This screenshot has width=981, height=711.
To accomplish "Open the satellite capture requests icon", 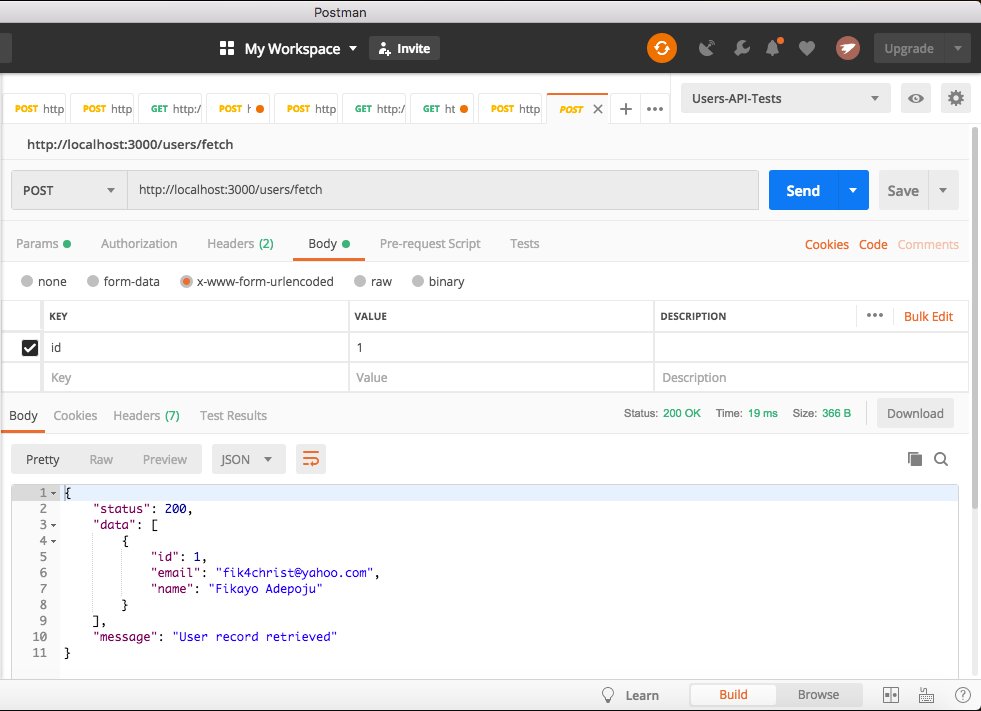I will 707,48.
